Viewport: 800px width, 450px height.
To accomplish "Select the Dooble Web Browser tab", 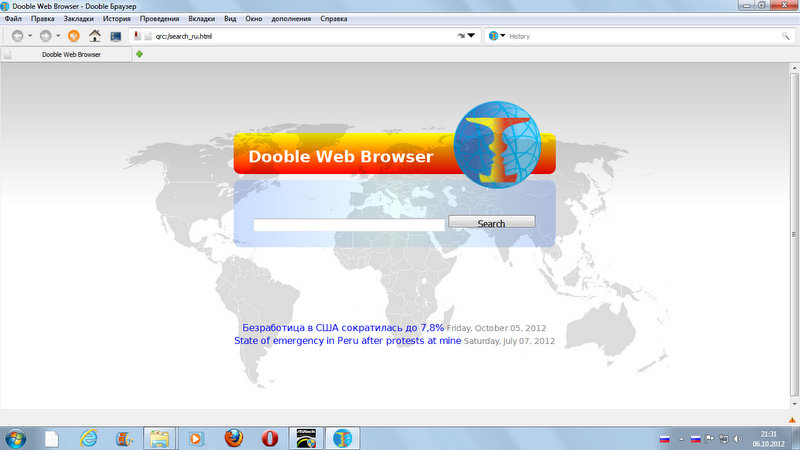I will 66,54.
